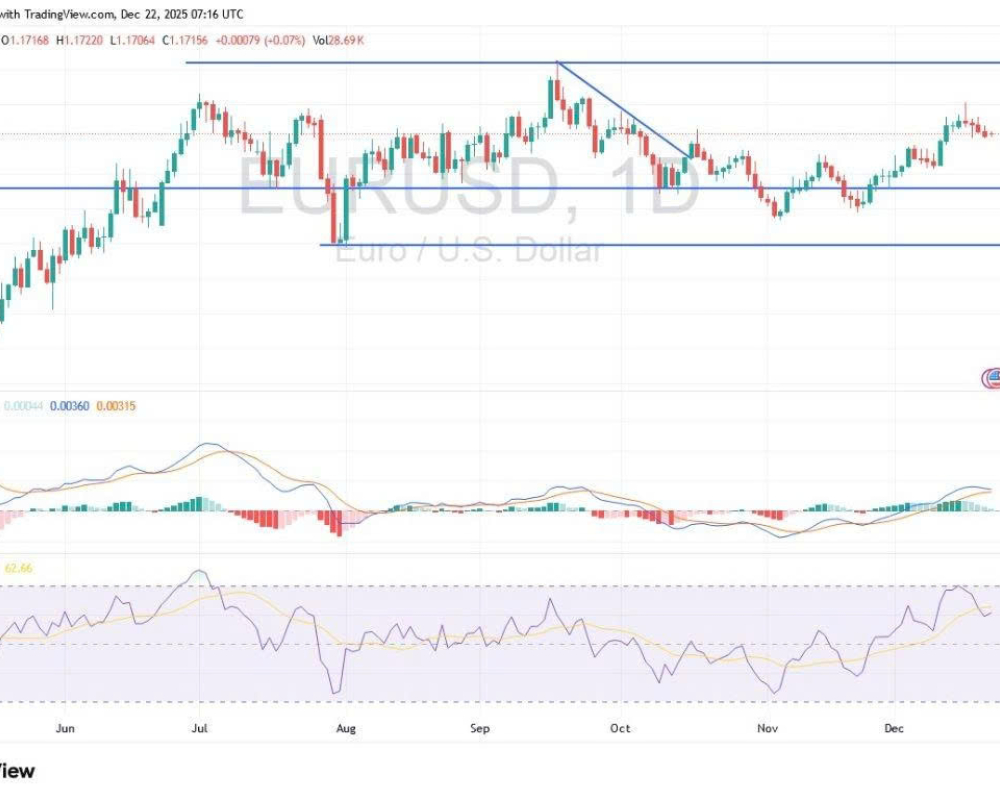Click the Nov label on time axis
This screenshot has height=800, width=1000.
pyautogui.click(x=767, y=729)
